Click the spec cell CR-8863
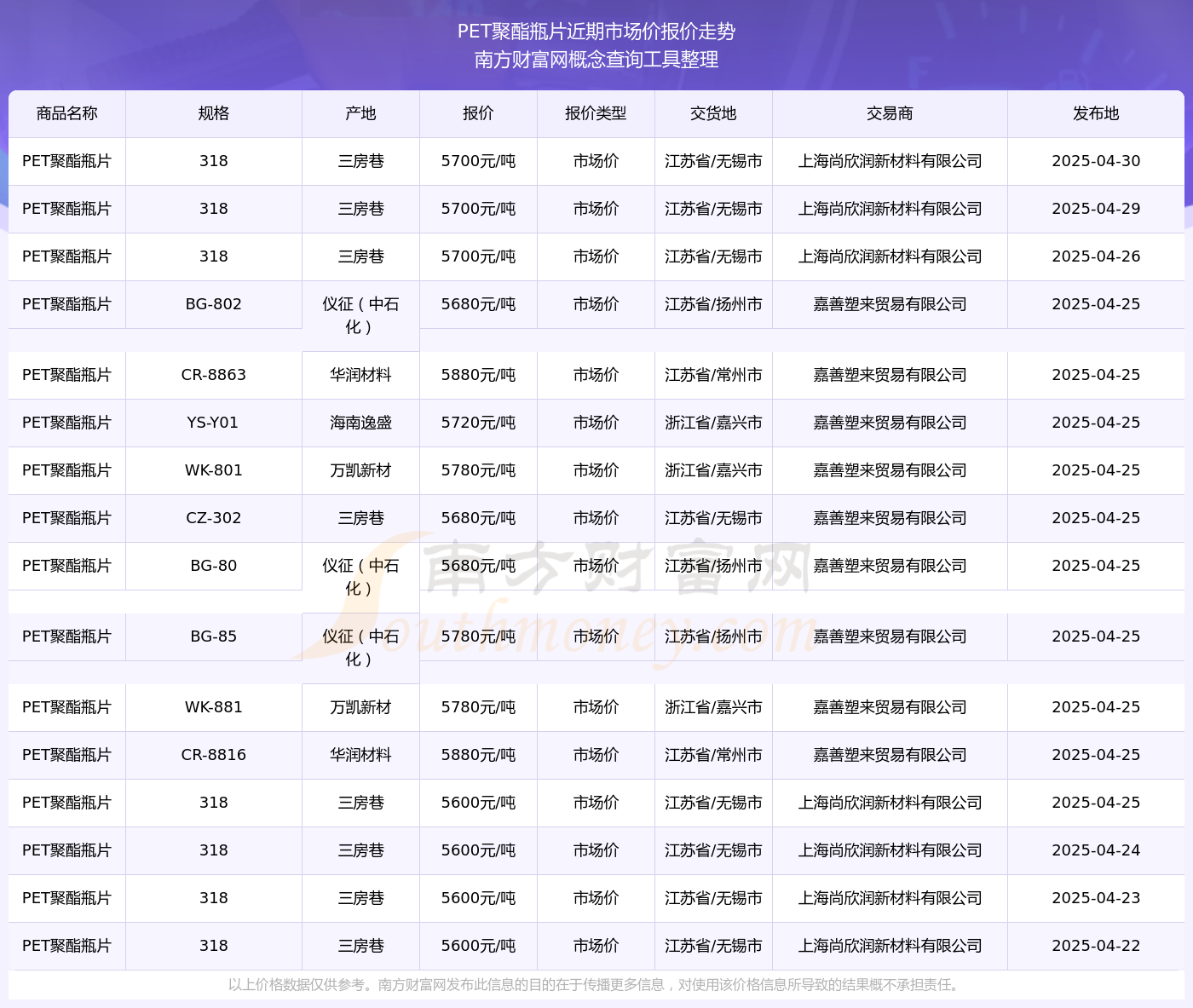 pyautogui.click(x=214, y=375)
